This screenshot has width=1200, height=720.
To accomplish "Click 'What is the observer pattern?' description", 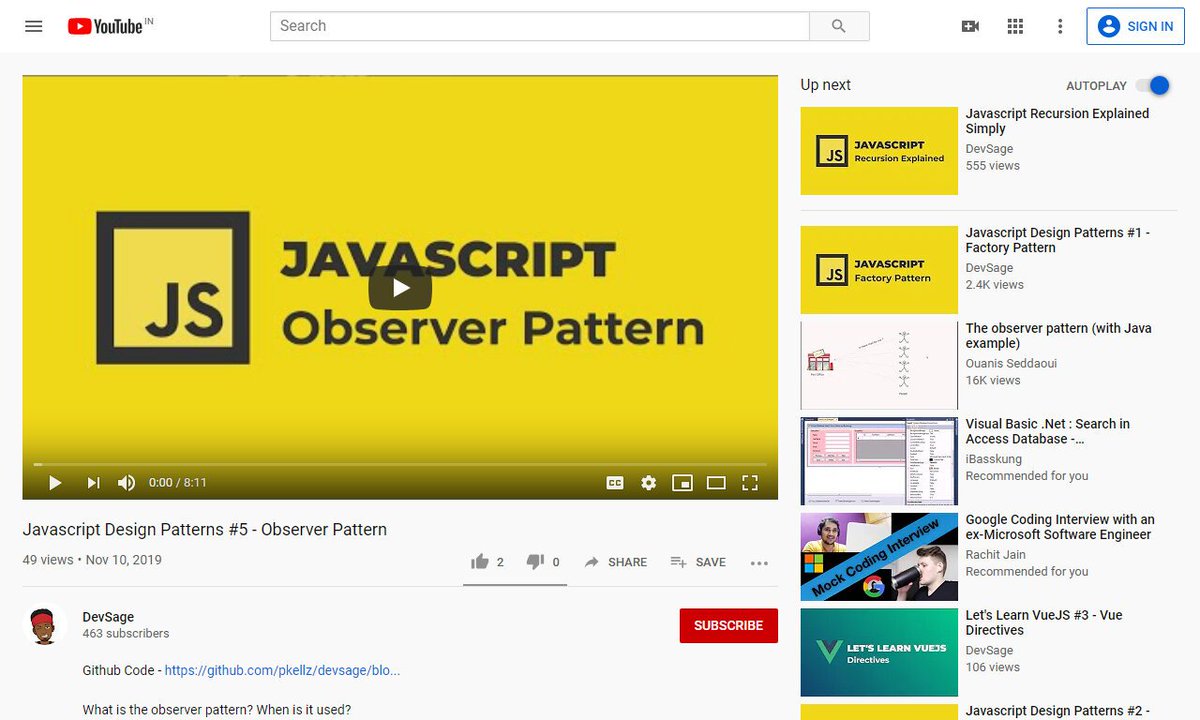I will point(217,710).
